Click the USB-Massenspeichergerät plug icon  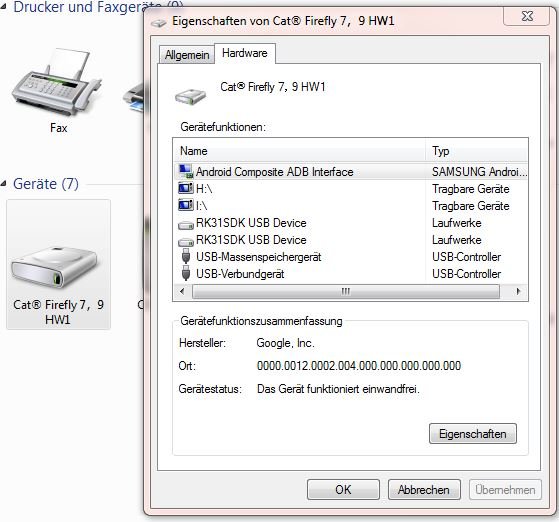(x=186, y=256)
